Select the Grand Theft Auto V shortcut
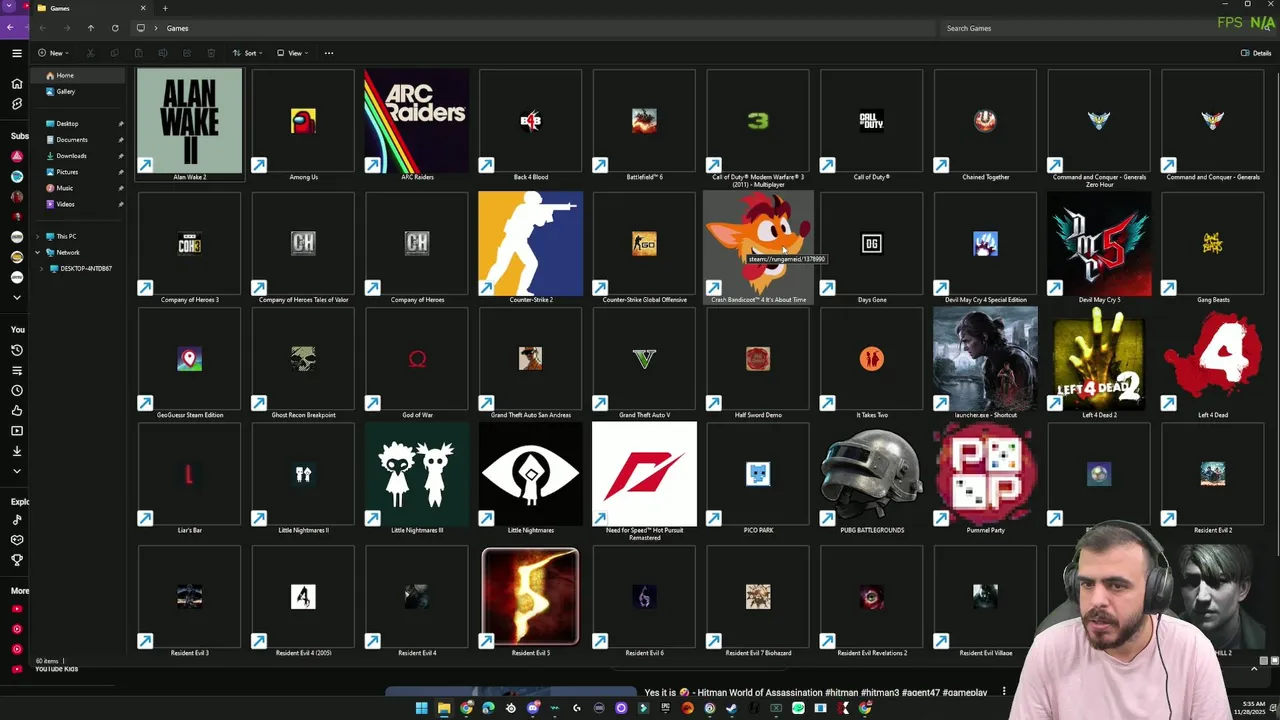 [644, 363]
